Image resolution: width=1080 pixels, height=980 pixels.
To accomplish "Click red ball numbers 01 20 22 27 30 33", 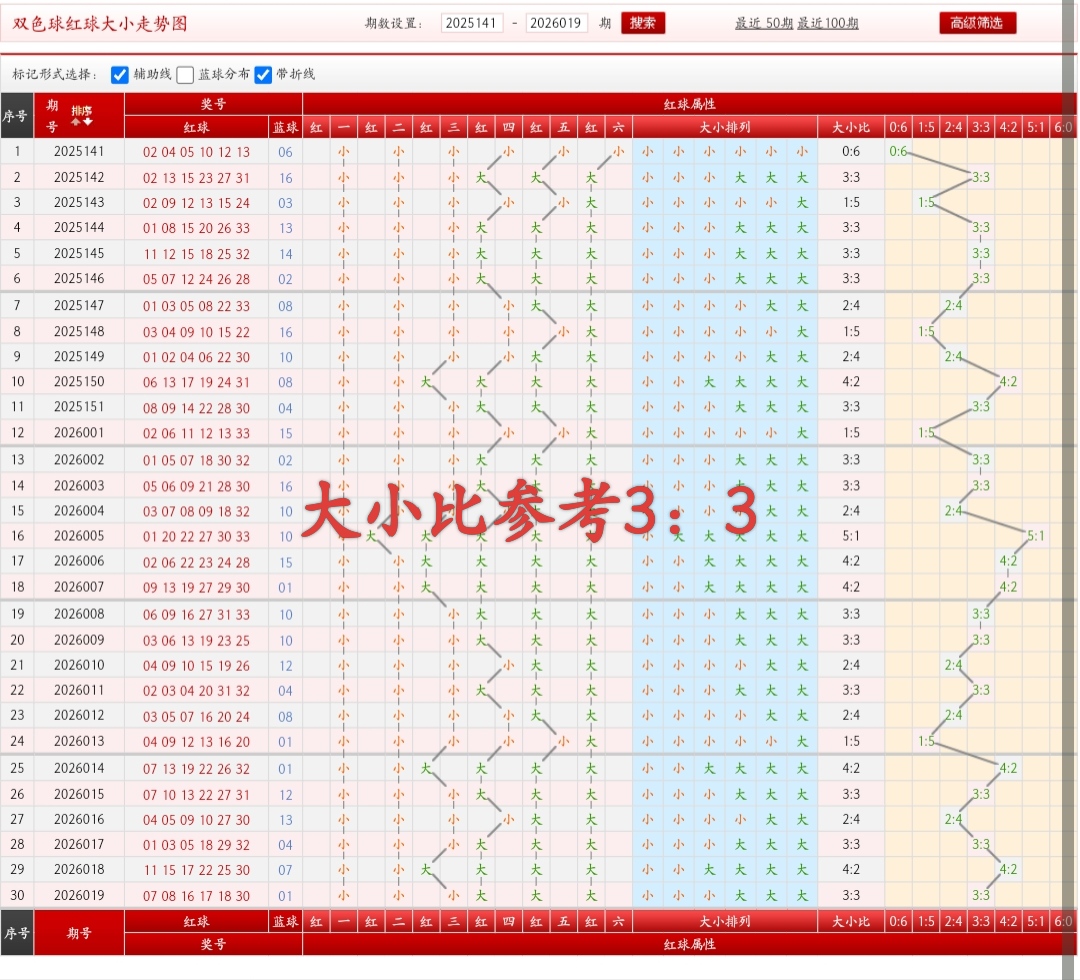I will click(196, 536).
